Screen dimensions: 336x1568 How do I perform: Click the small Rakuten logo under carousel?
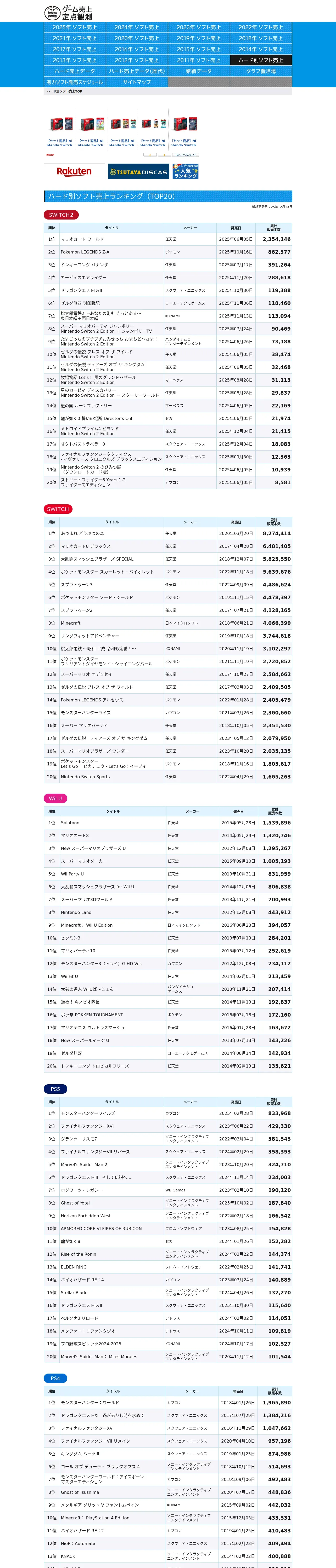coord(49,155)
